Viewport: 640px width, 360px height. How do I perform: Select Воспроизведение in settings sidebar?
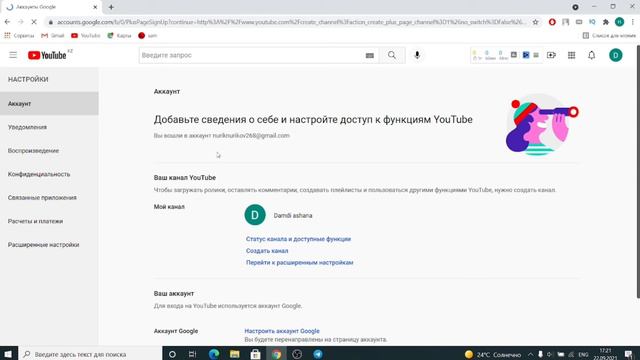click(x=49, y=151)
